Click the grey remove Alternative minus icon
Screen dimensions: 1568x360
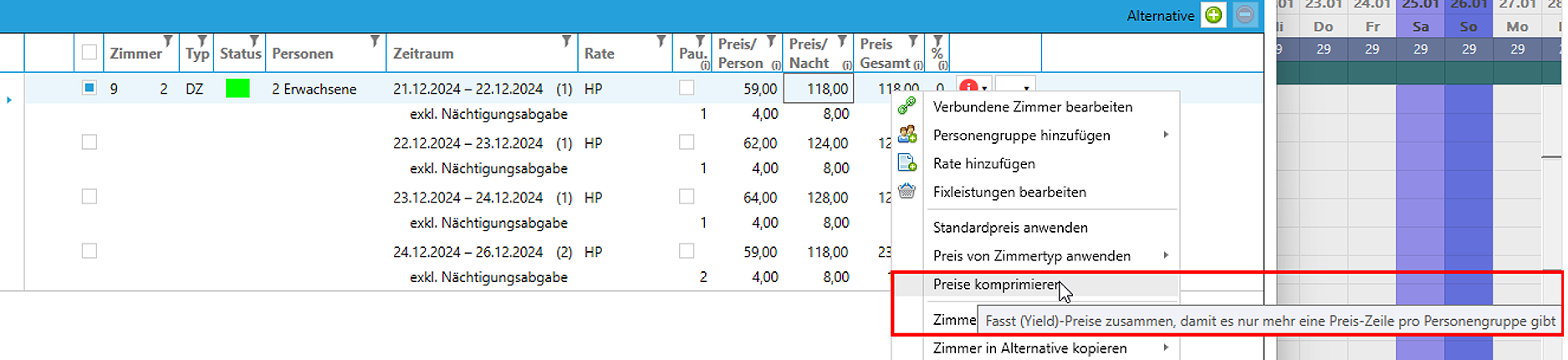(x=1245, y=15)
